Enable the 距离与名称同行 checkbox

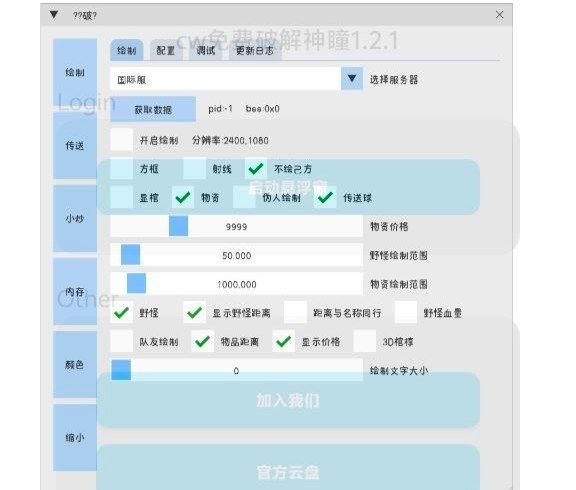(x=295, y=313)
